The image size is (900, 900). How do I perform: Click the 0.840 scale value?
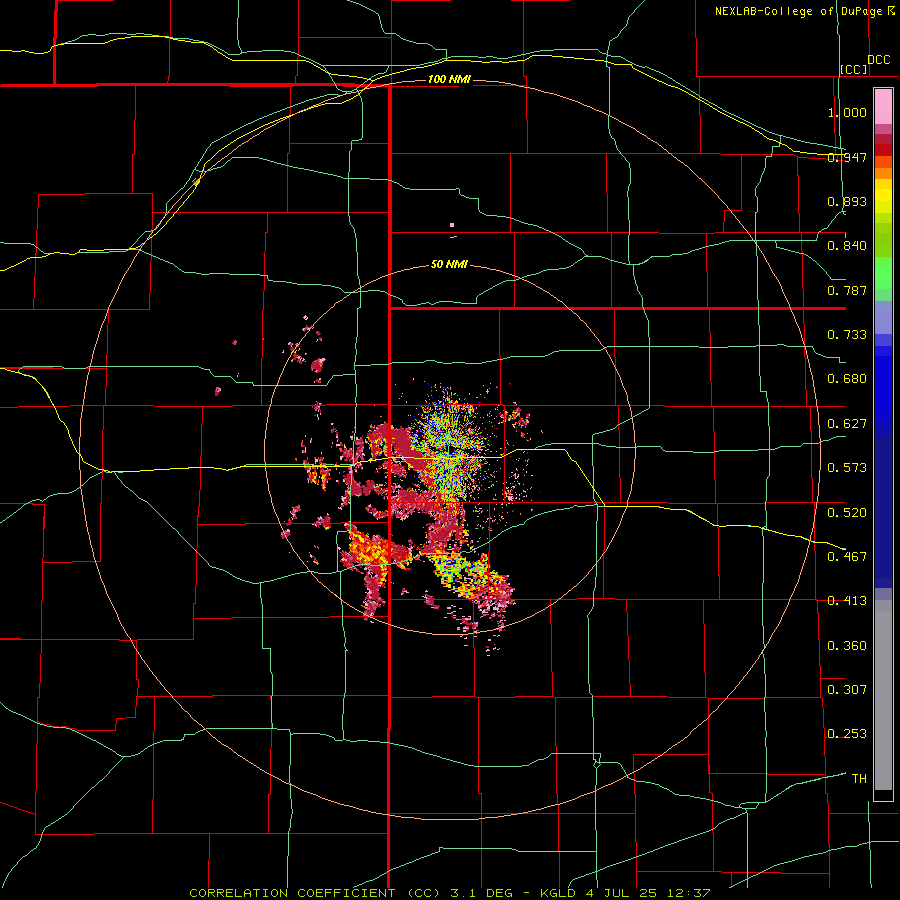coord(847,246)
